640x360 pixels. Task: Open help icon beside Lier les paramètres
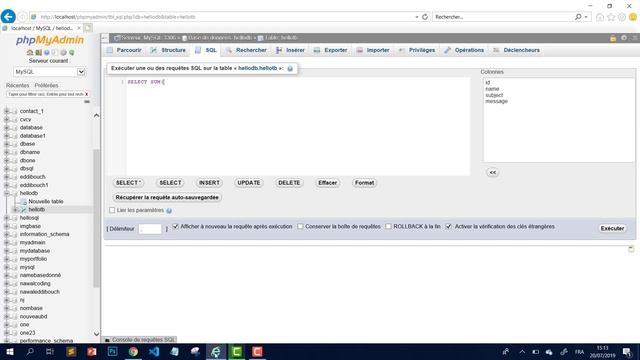(x=169, y=211)
